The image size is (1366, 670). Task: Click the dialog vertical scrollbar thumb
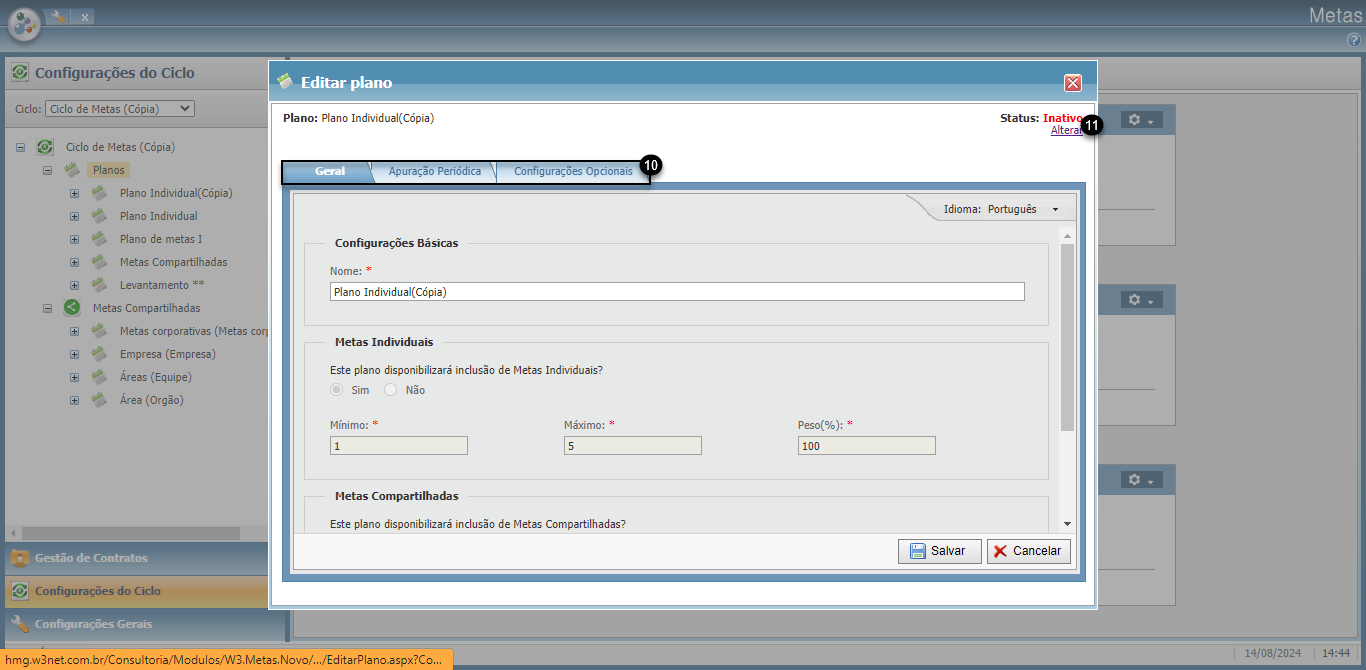pos(1067,337)
